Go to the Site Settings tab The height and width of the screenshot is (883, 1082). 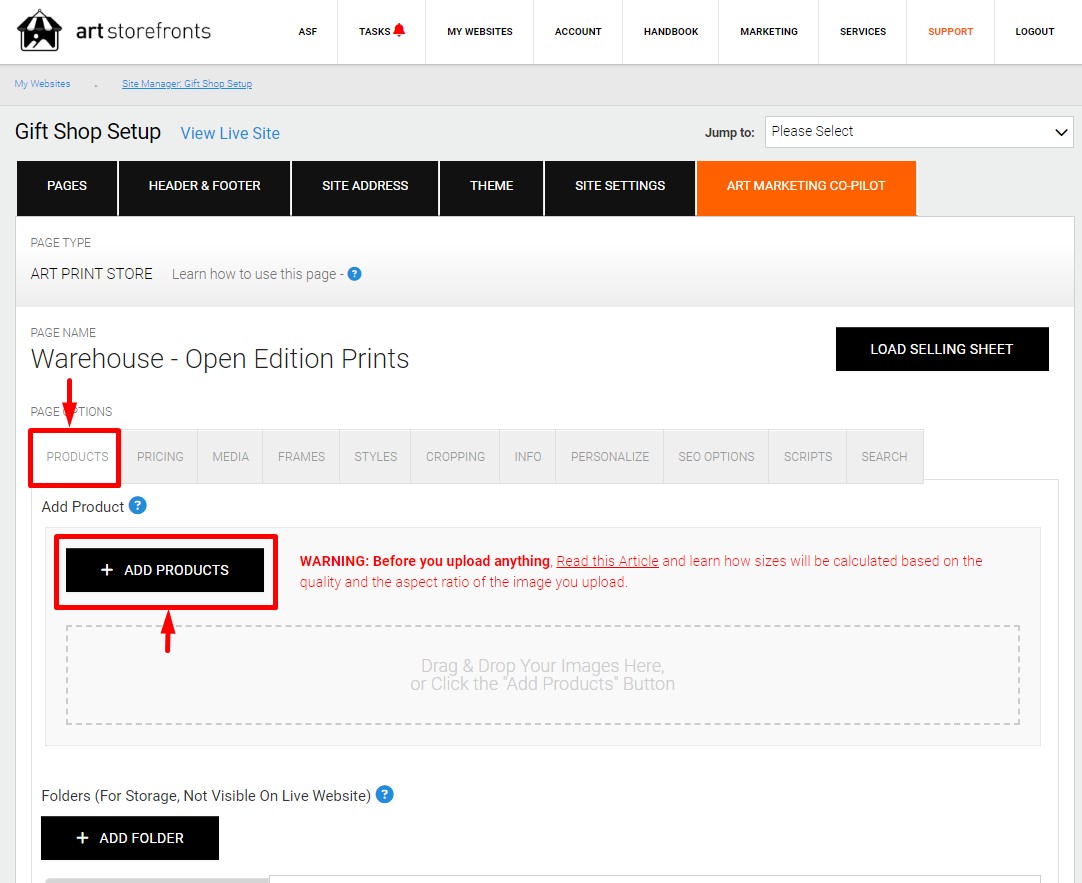(x=620, y=186)
